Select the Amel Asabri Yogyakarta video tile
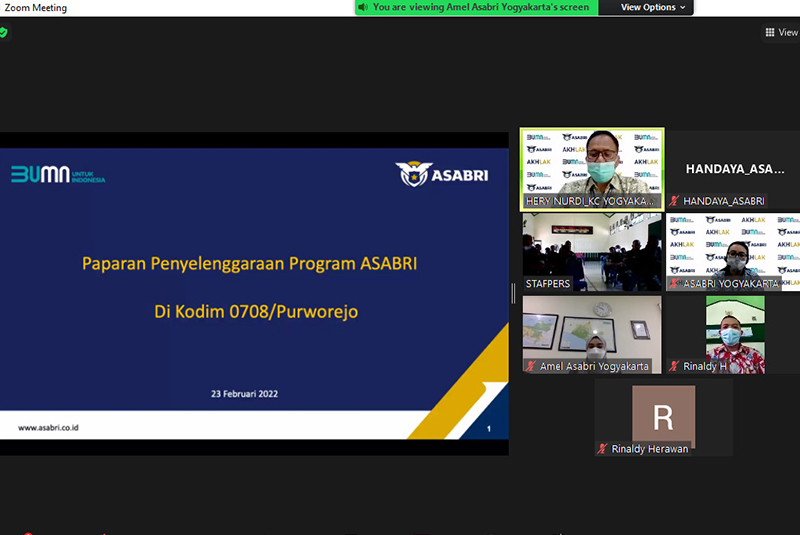Image resolution: width=800 pixels, height=535 pixels. tap(592, 335)
